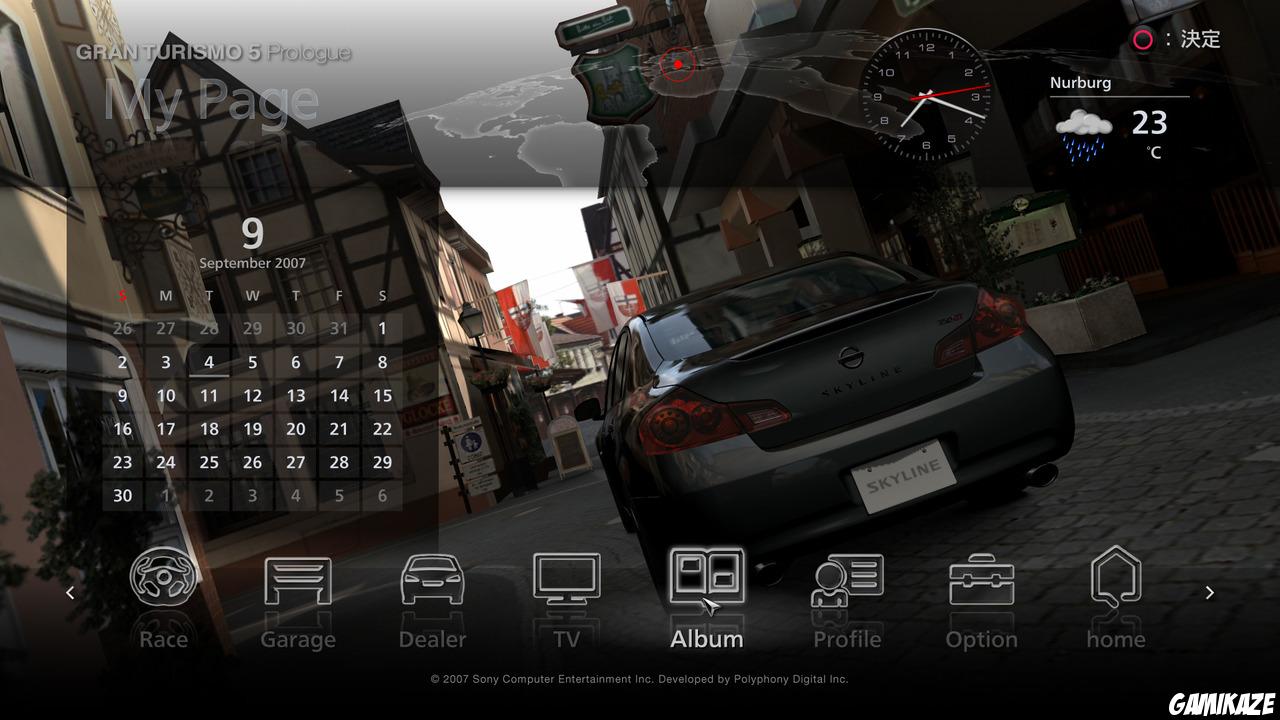The width and height of the screenshot is (1280, 720).
Task: Click the red location marker on world map
Action: tap(678, 65)
